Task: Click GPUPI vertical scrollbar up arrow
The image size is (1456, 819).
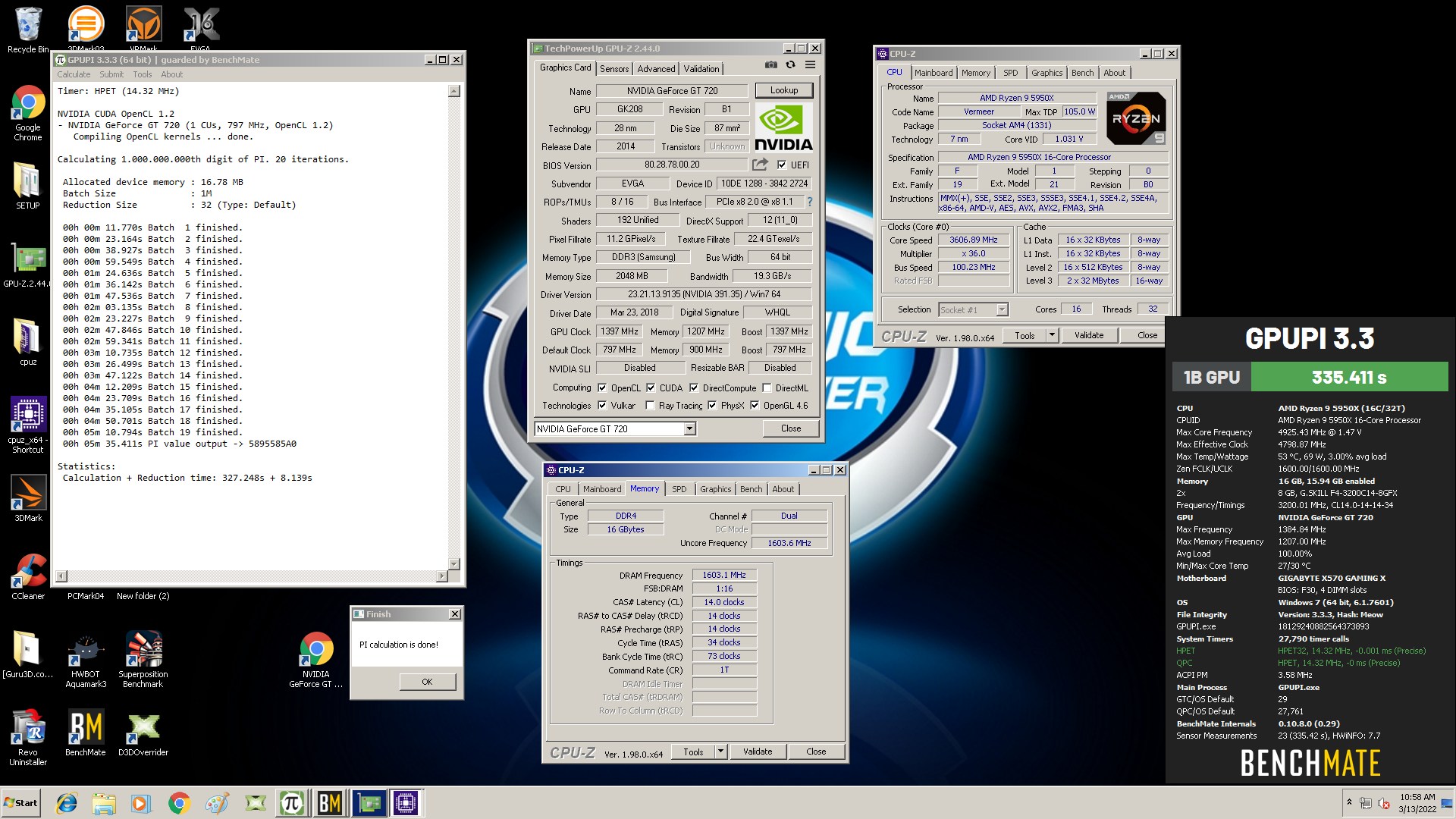Action: [454, 91]
